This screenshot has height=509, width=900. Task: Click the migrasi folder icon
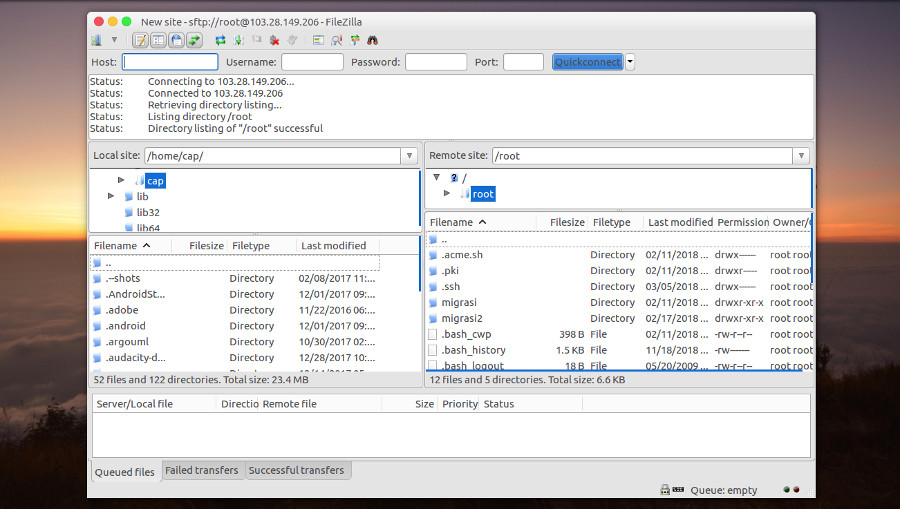coord(433,302)
